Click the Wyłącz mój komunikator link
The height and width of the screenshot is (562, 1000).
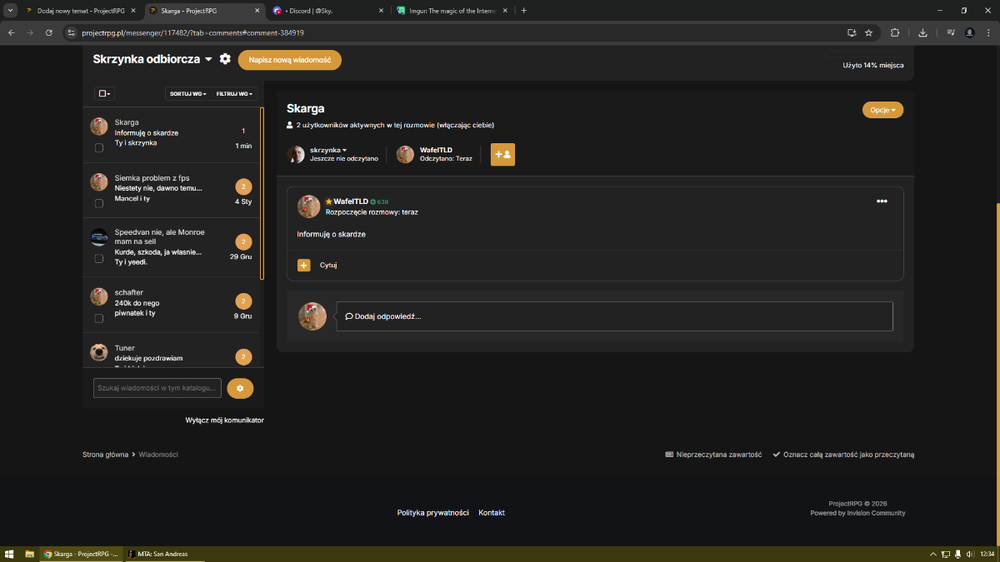point(224,420)
